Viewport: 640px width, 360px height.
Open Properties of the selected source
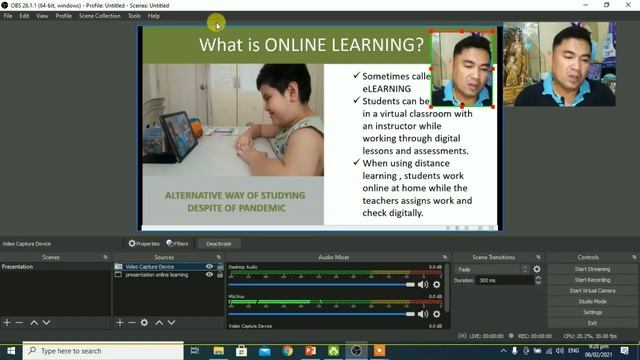144,244
